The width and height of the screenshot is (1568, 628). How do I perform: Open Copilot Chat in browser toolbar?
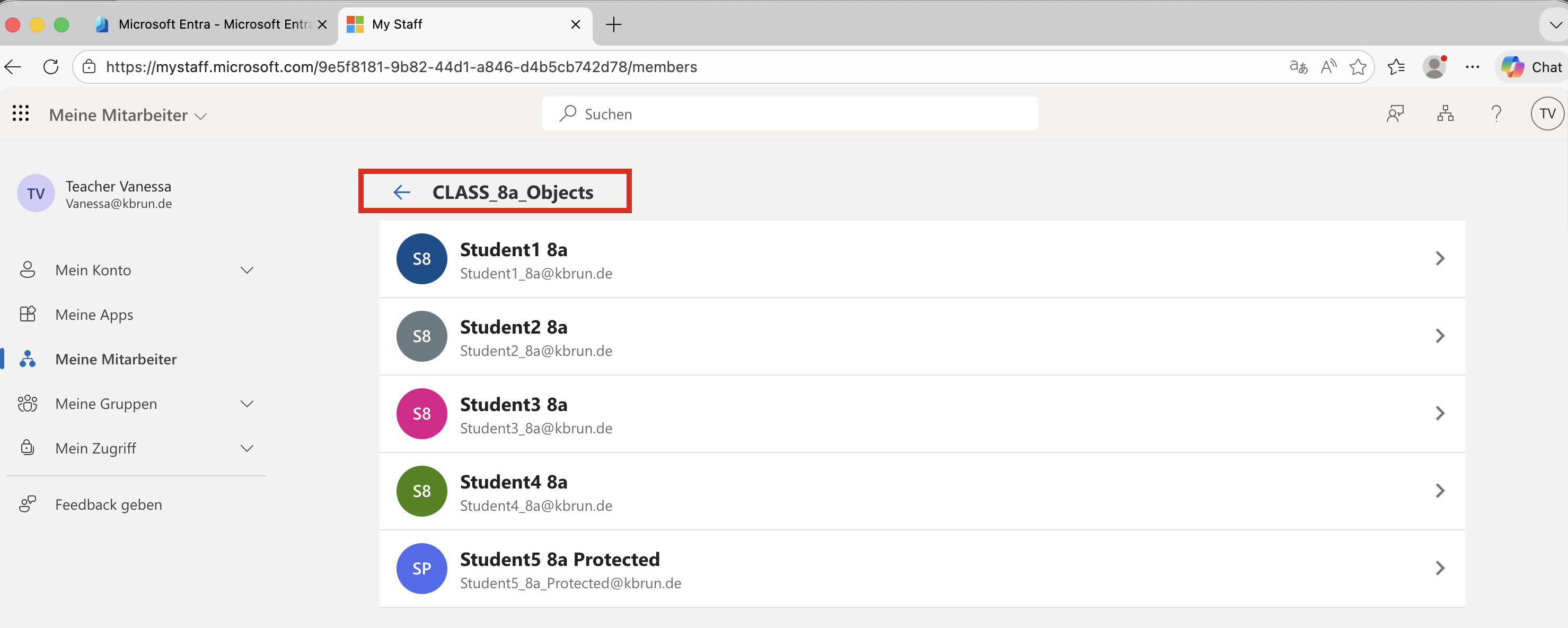pyautogui.click(x=1531, y=67)
